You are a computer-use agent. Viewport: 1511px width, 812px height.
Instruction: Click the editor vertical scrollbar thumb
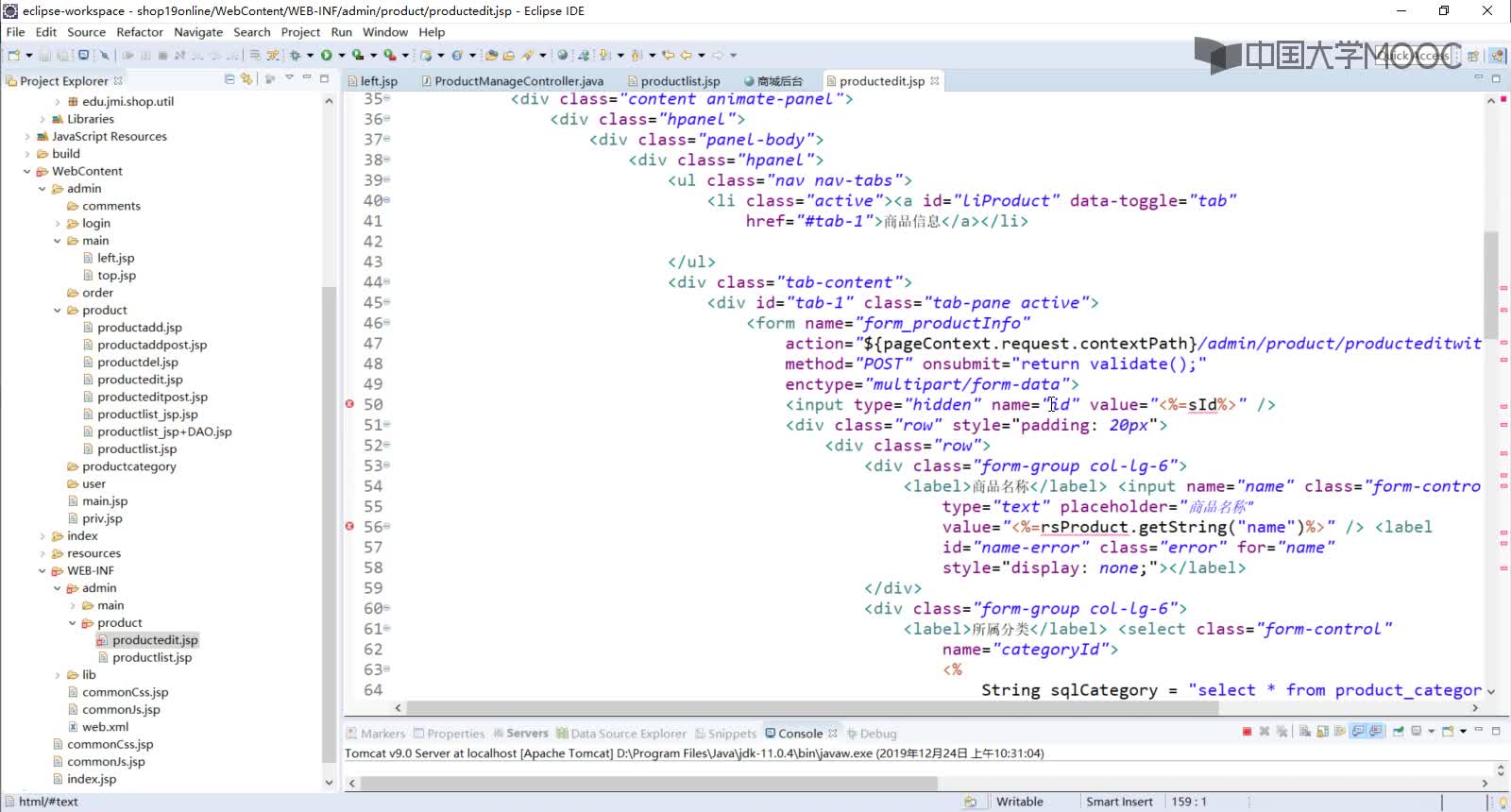[1491, 285]
